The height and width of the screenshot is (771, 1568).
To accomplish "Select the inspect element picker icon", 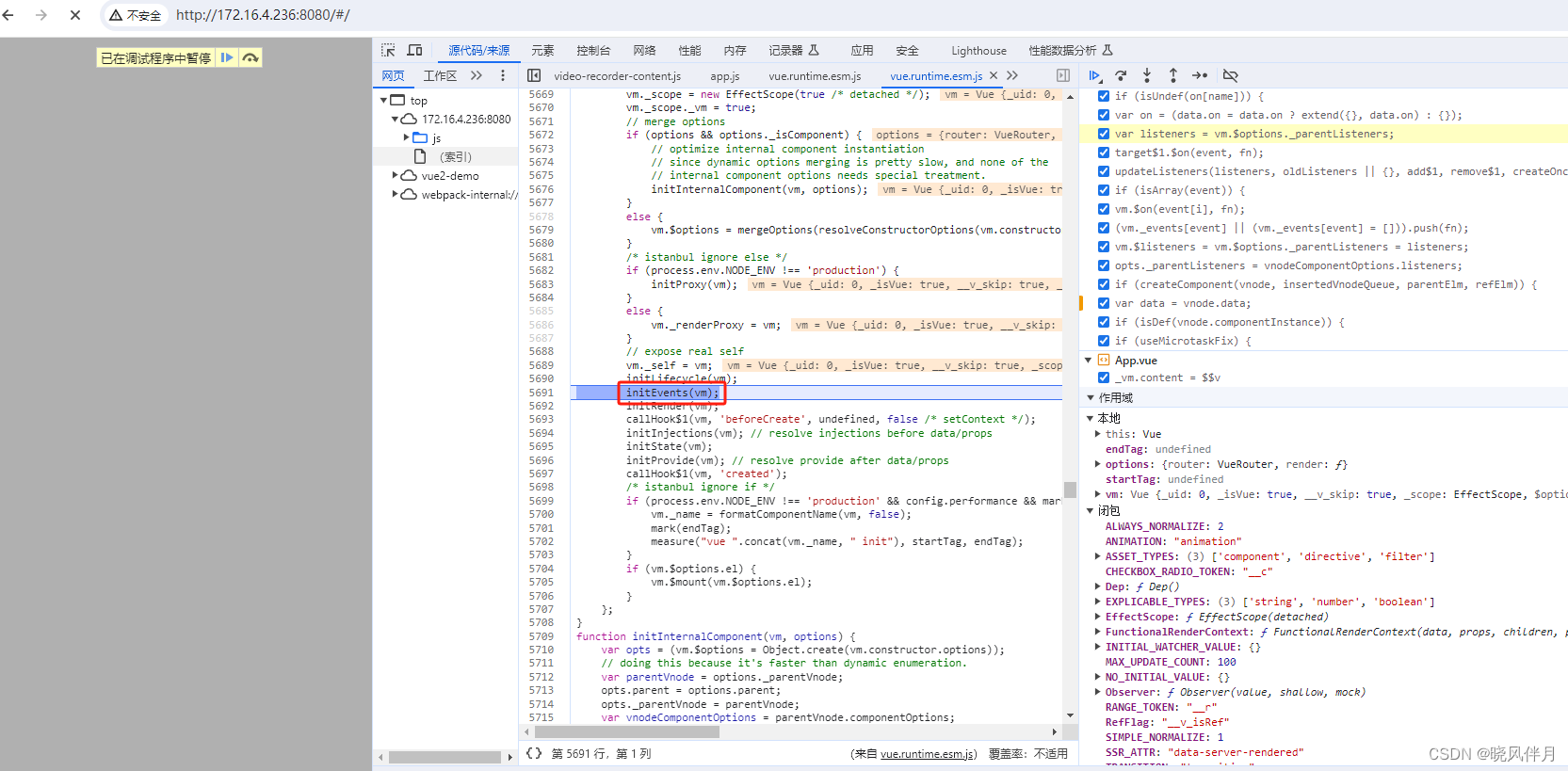I will click(x=388, y=50).
